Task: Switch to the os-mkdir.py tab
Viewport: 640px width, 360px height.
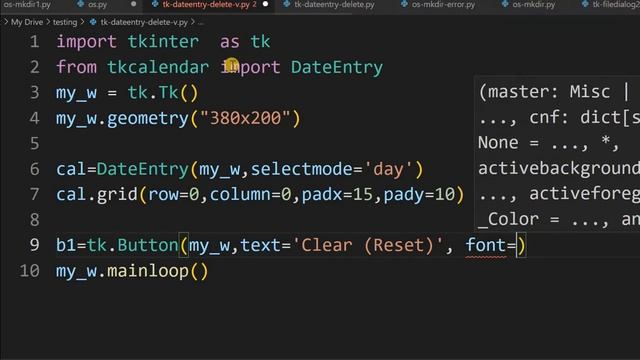Action: [534, 5]
